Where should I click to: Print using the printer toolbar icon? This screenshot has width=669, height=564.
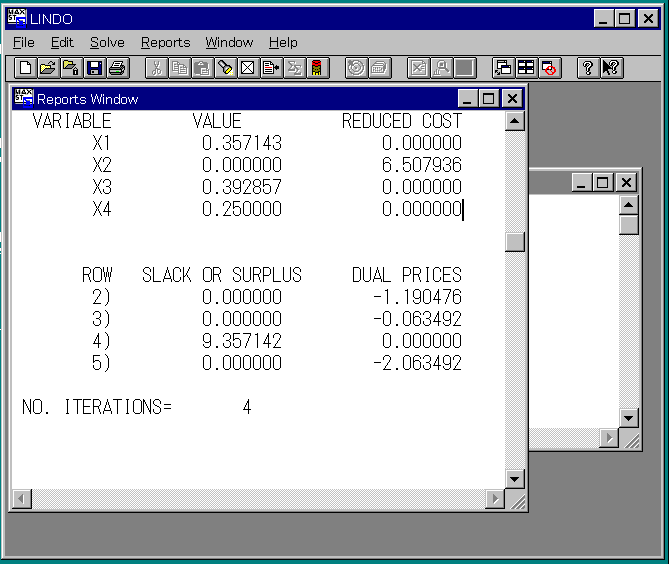117,68
